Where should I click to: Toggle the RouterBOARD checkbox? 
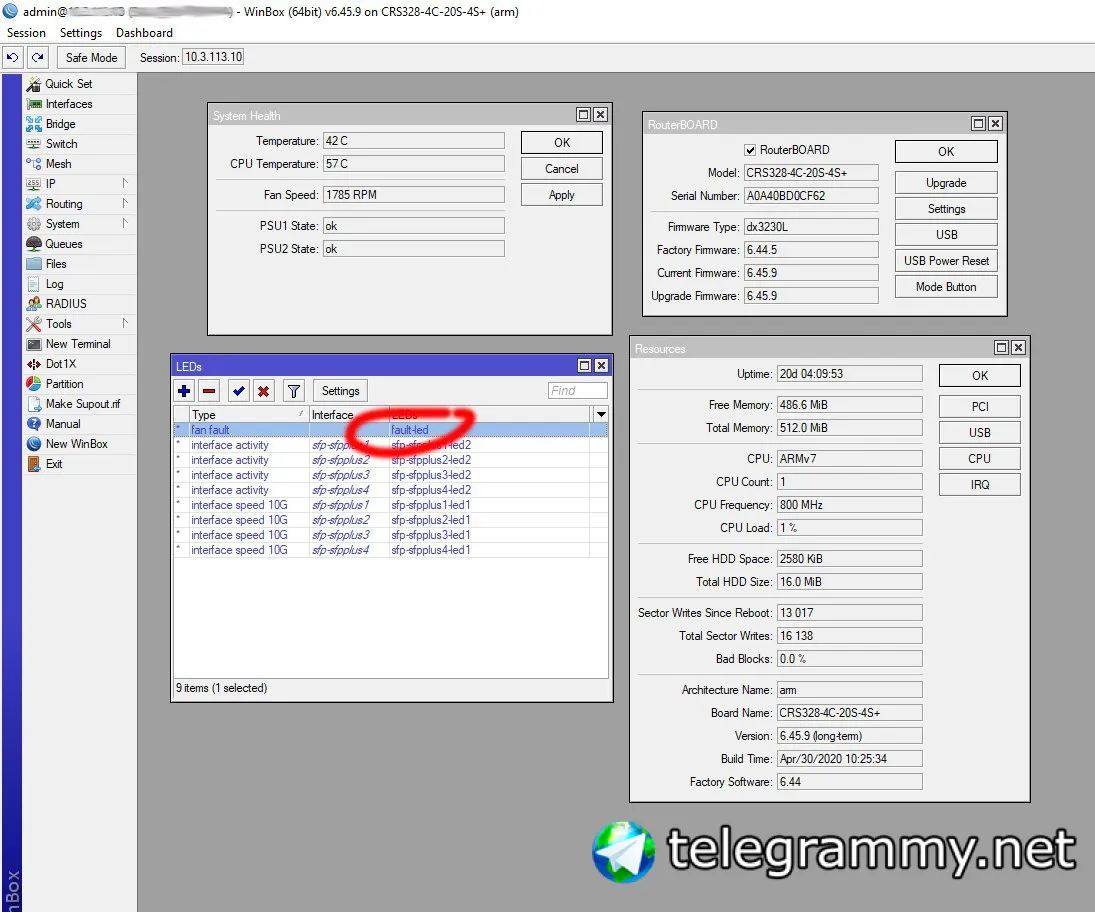(x=750, y=150)
